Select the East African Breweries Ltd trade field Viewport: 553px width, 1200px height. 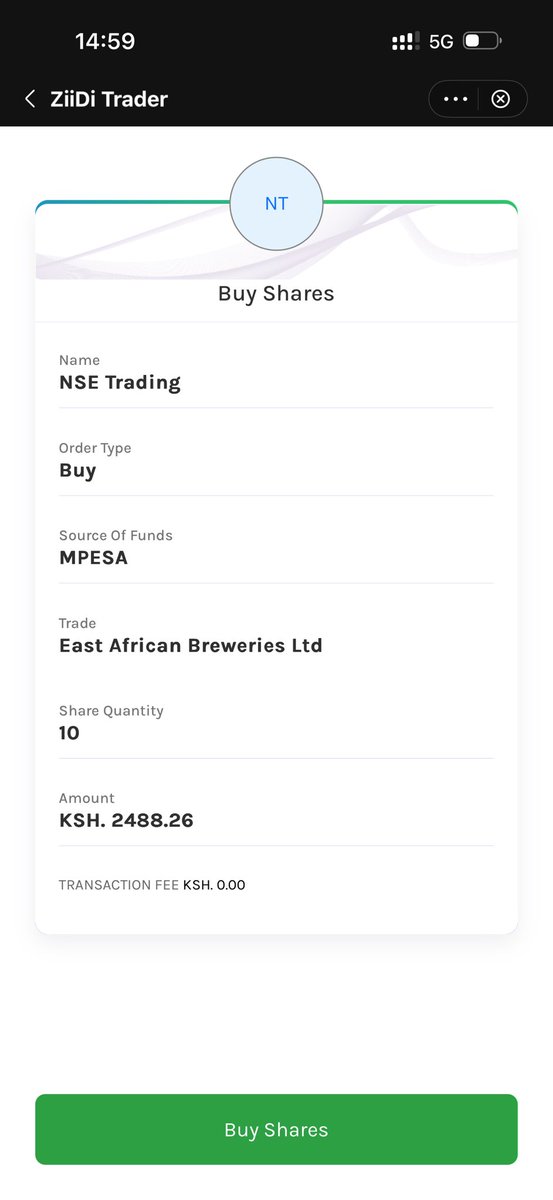276,636
